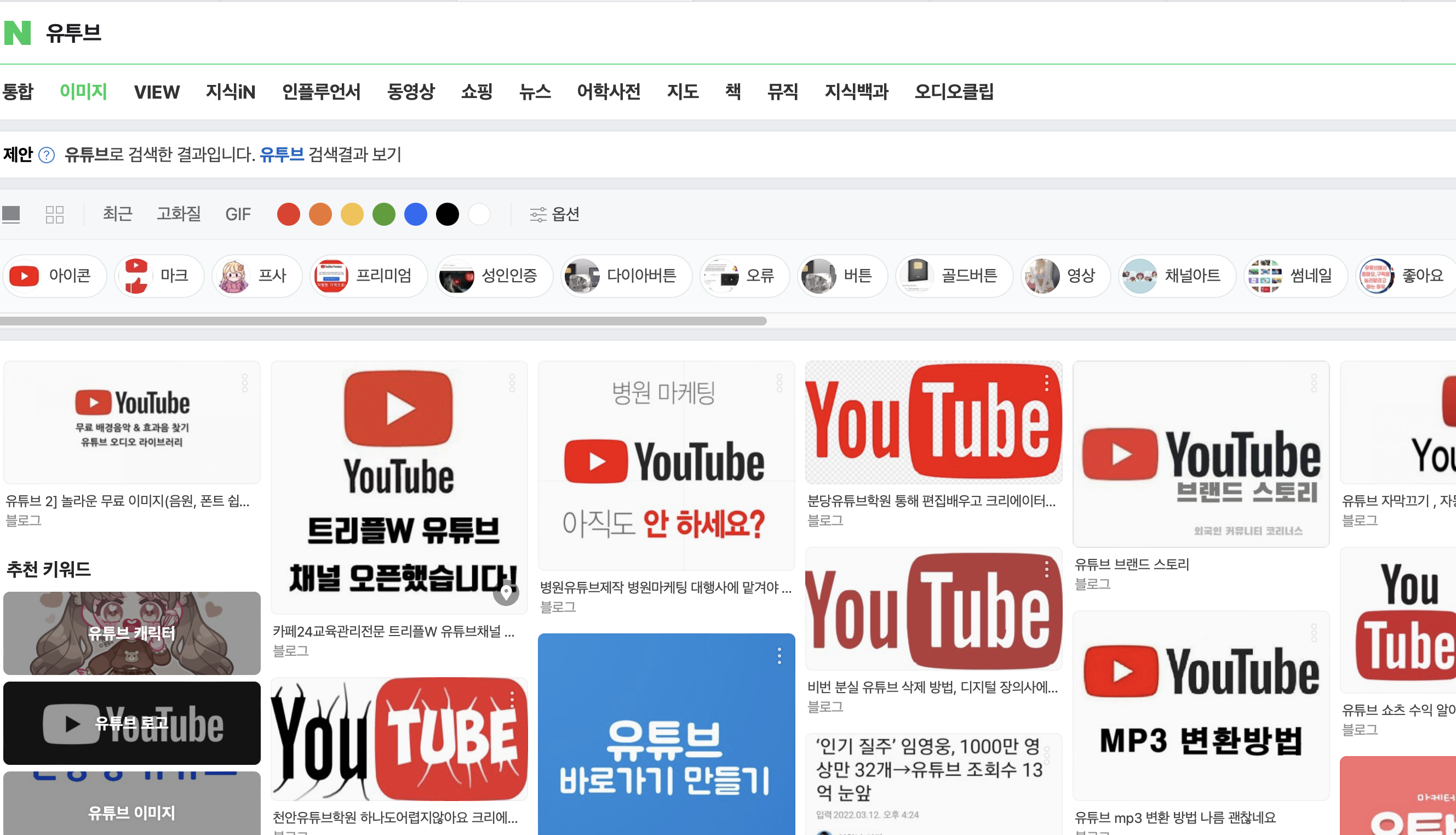Open the three-dot menu on the 유튜브 바로가기 만들기 image

tap(779, 655)
